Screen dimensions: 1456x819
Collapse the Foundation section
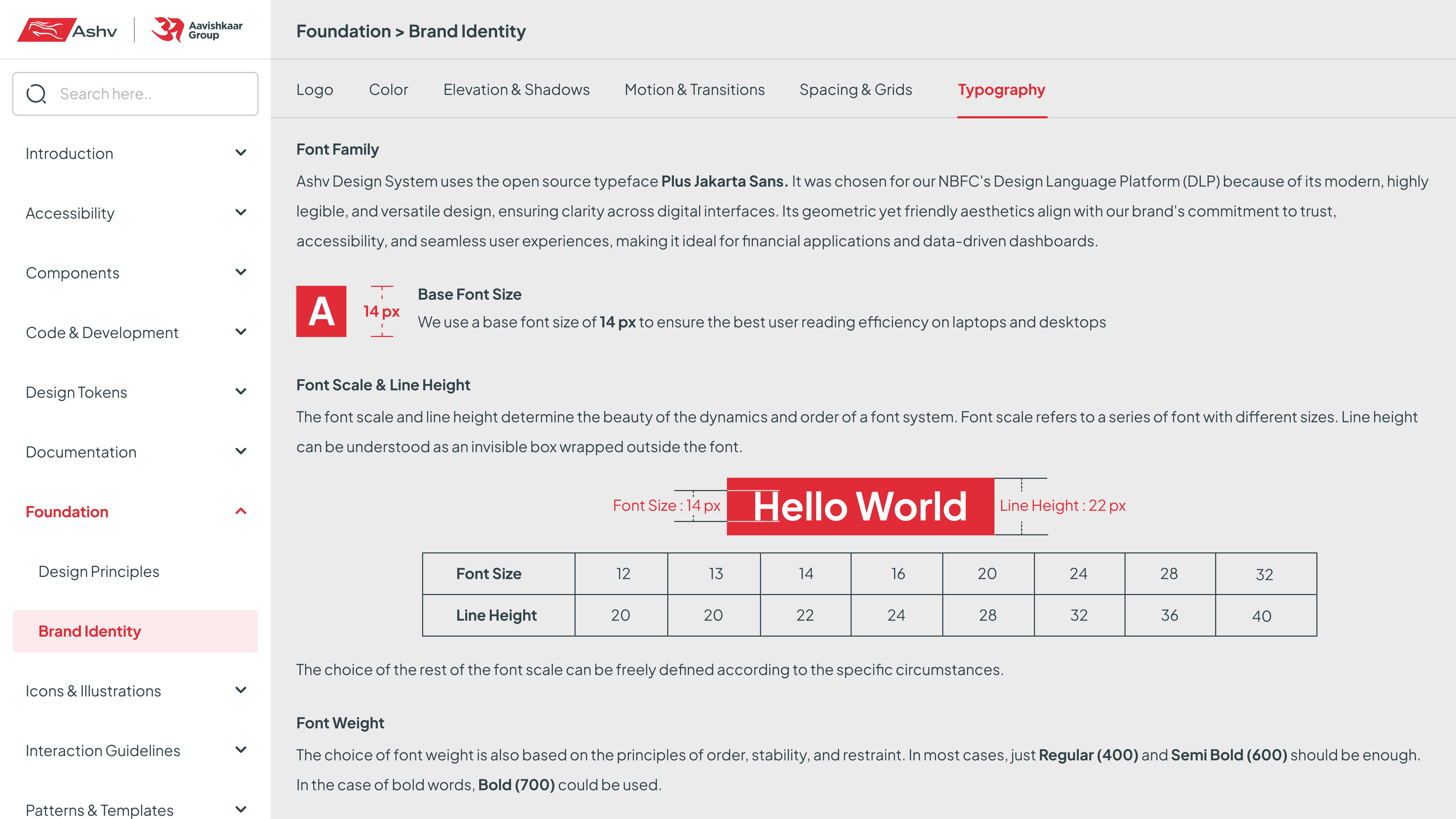point(241,511)
